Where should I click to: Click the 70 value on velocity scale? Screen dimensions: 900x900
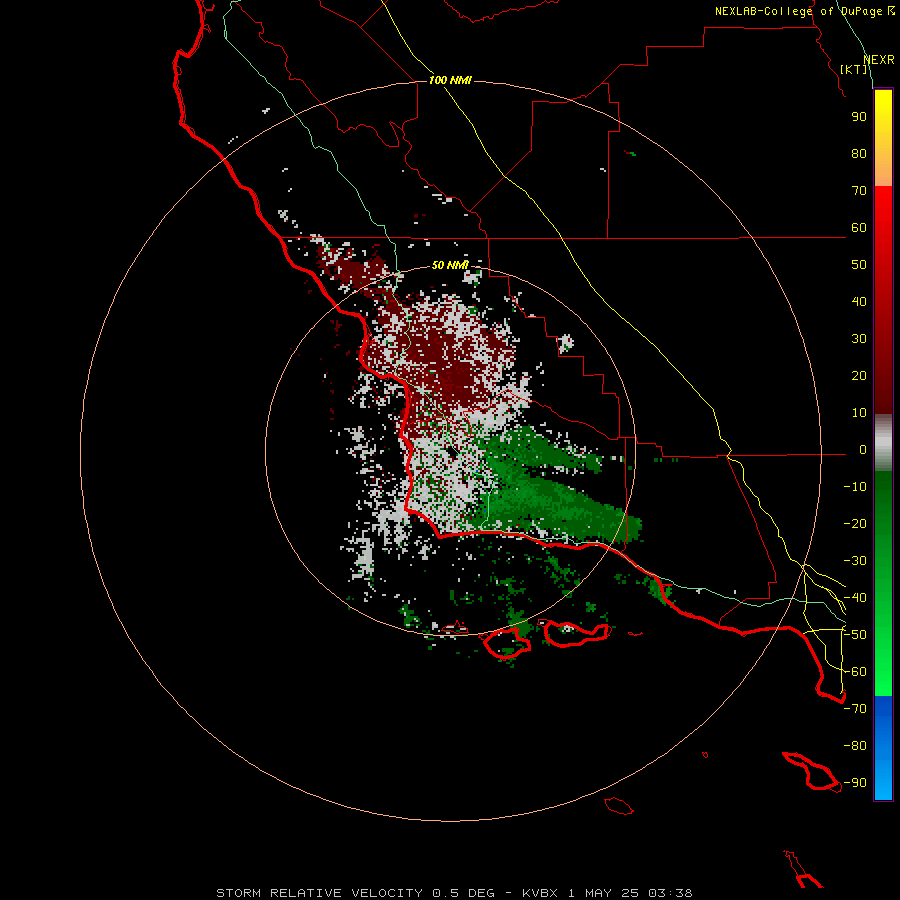[x=859, y=191]
